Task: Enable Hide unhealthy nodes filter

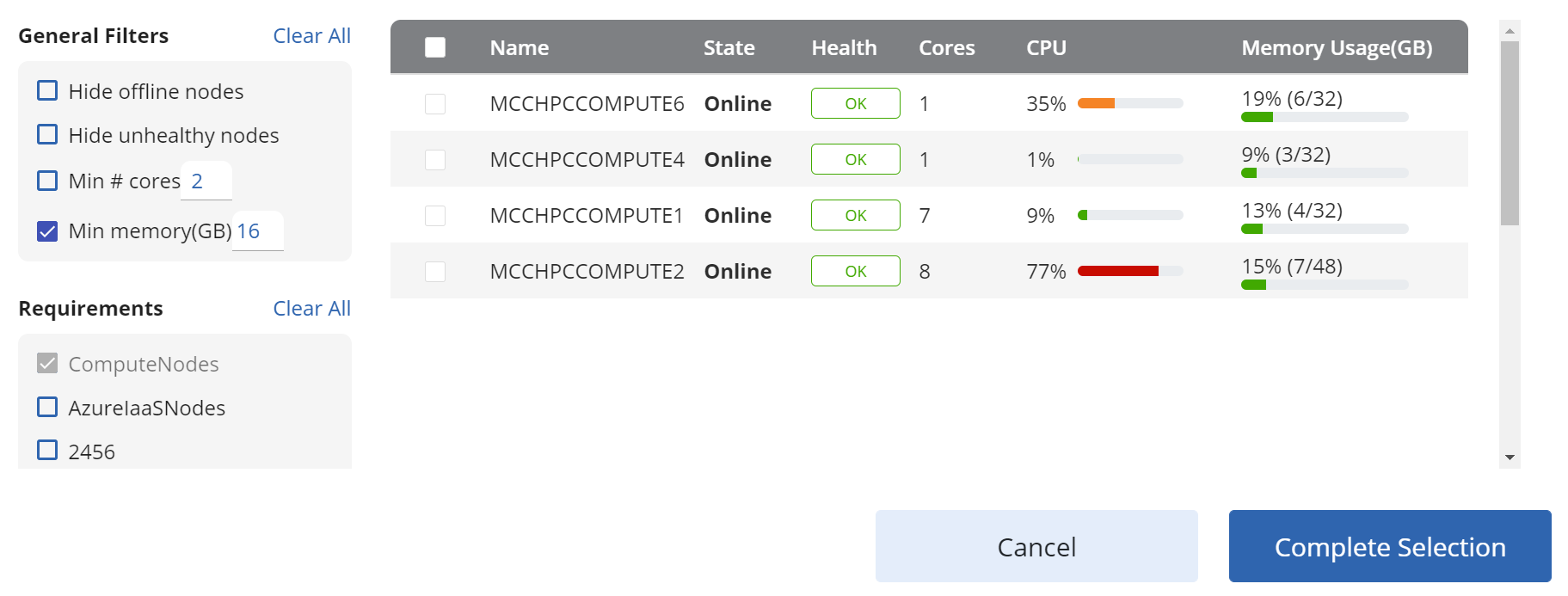Action: (47, 134)
